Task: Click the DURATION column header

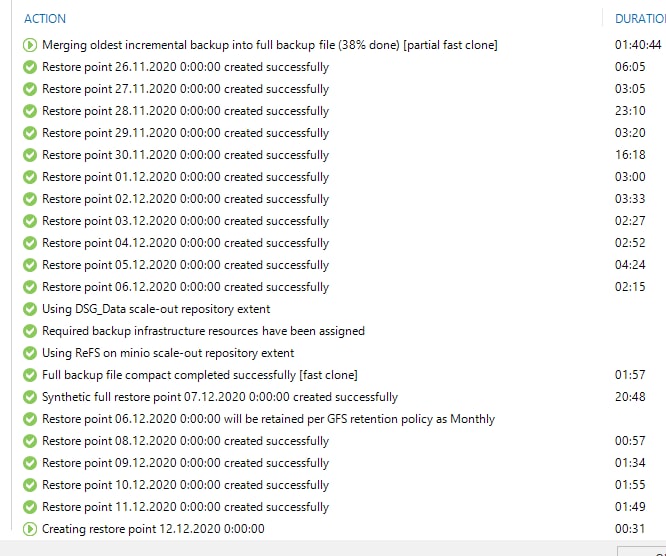Action: (x=639, y=18)
